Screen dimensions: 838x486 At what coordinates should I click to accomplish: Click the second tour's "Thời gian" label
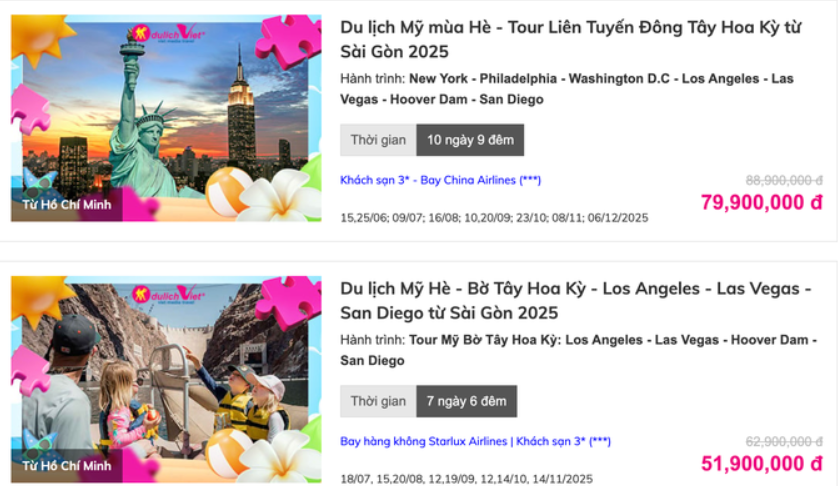click(378, 401)
